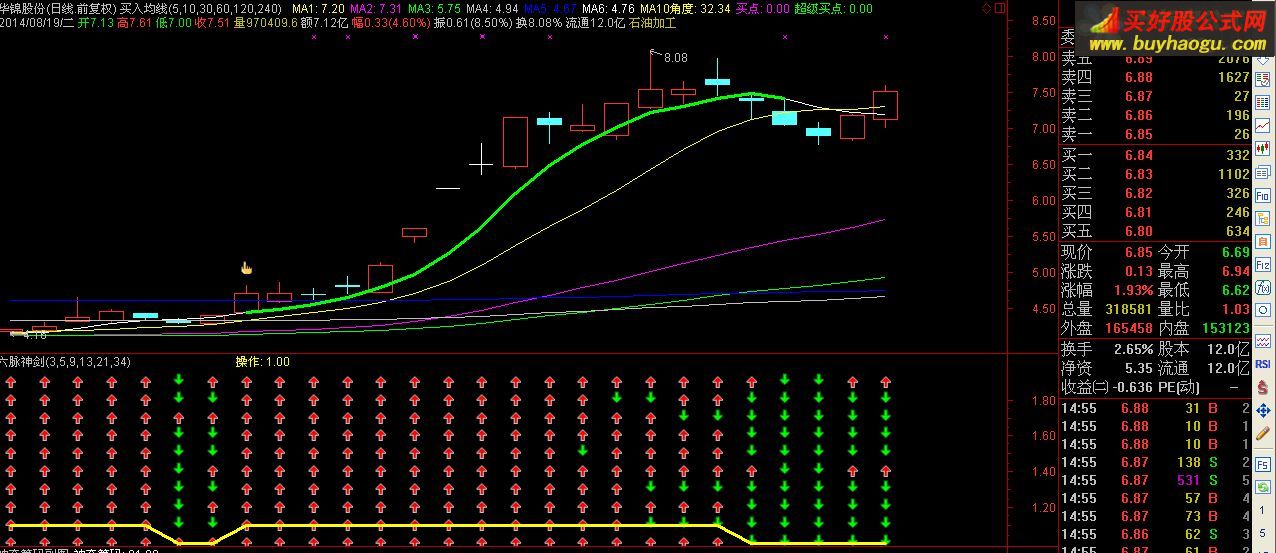
Task: Click the 华锦股份 stock title
Action: (x=28, y=8)
